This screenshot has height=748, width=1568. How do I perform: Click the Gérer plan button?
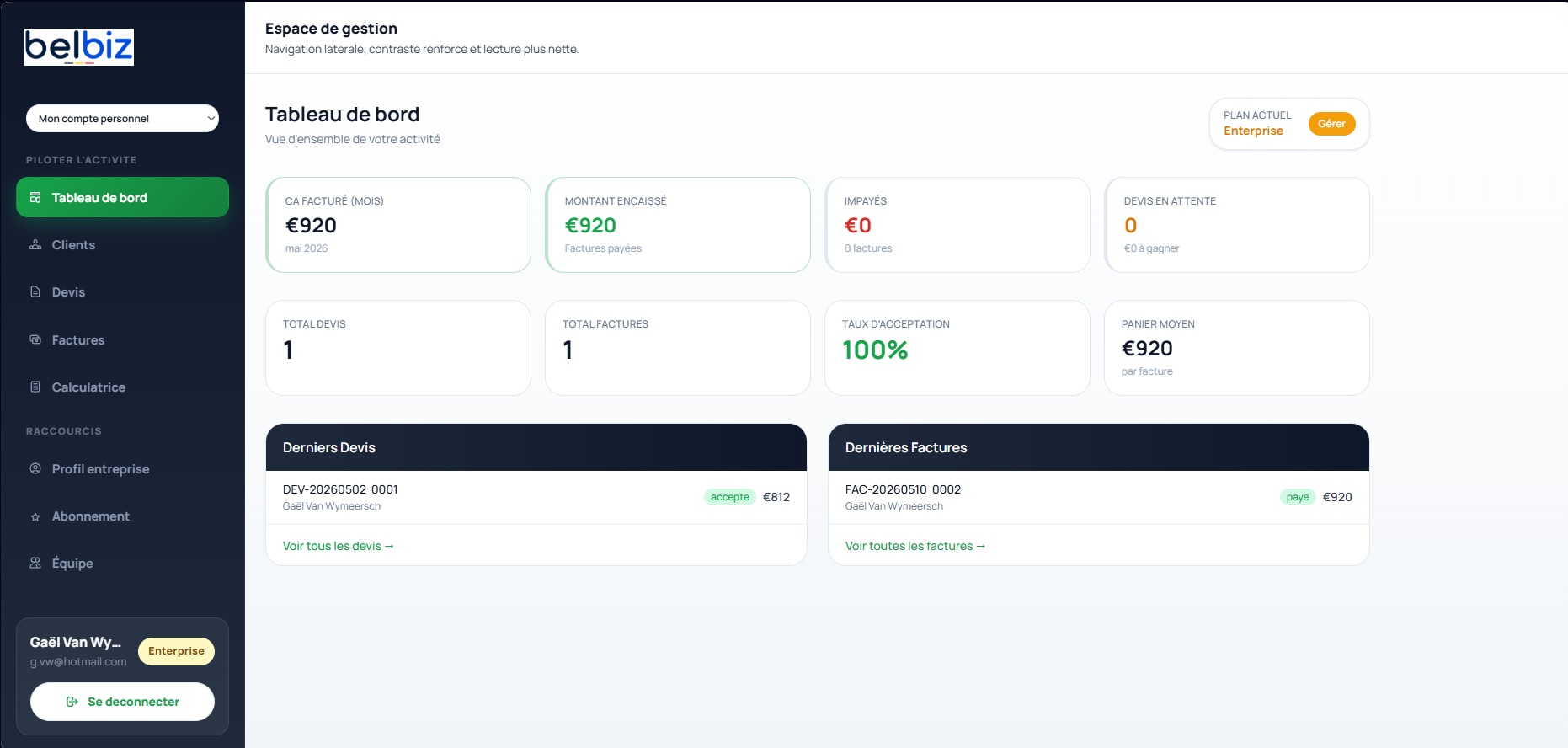pos(1331,124)
